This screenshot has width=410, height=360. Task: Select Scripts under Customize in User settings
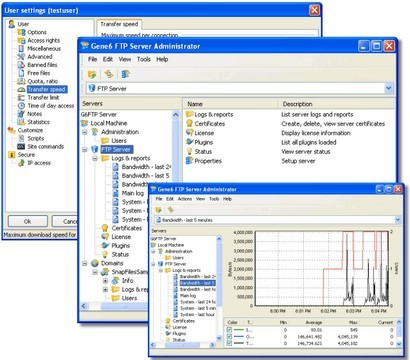(36, 138)
